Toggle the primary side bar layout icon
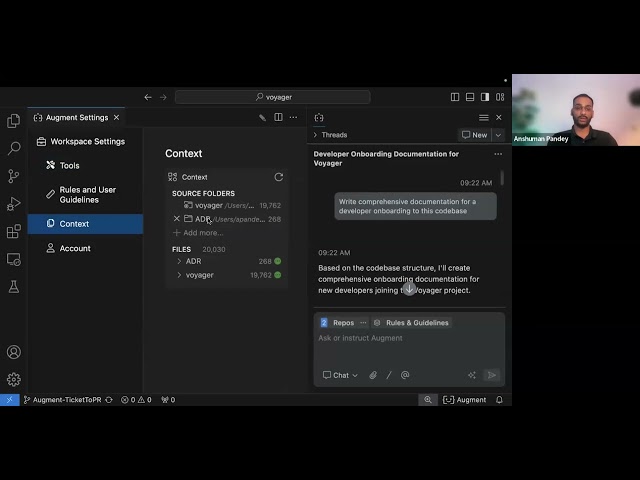Screen dimensions: 640x480 pyautogui.click(x=455, y=97)
